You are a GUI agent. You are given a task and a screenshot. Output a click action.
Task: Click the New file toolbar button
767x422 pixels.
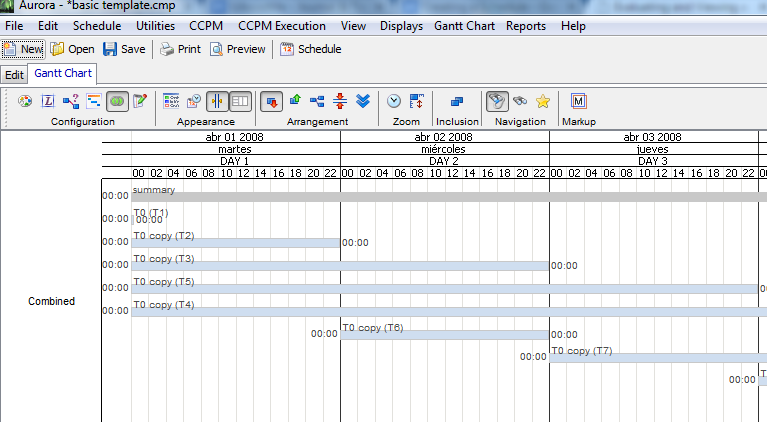point(23,49)
